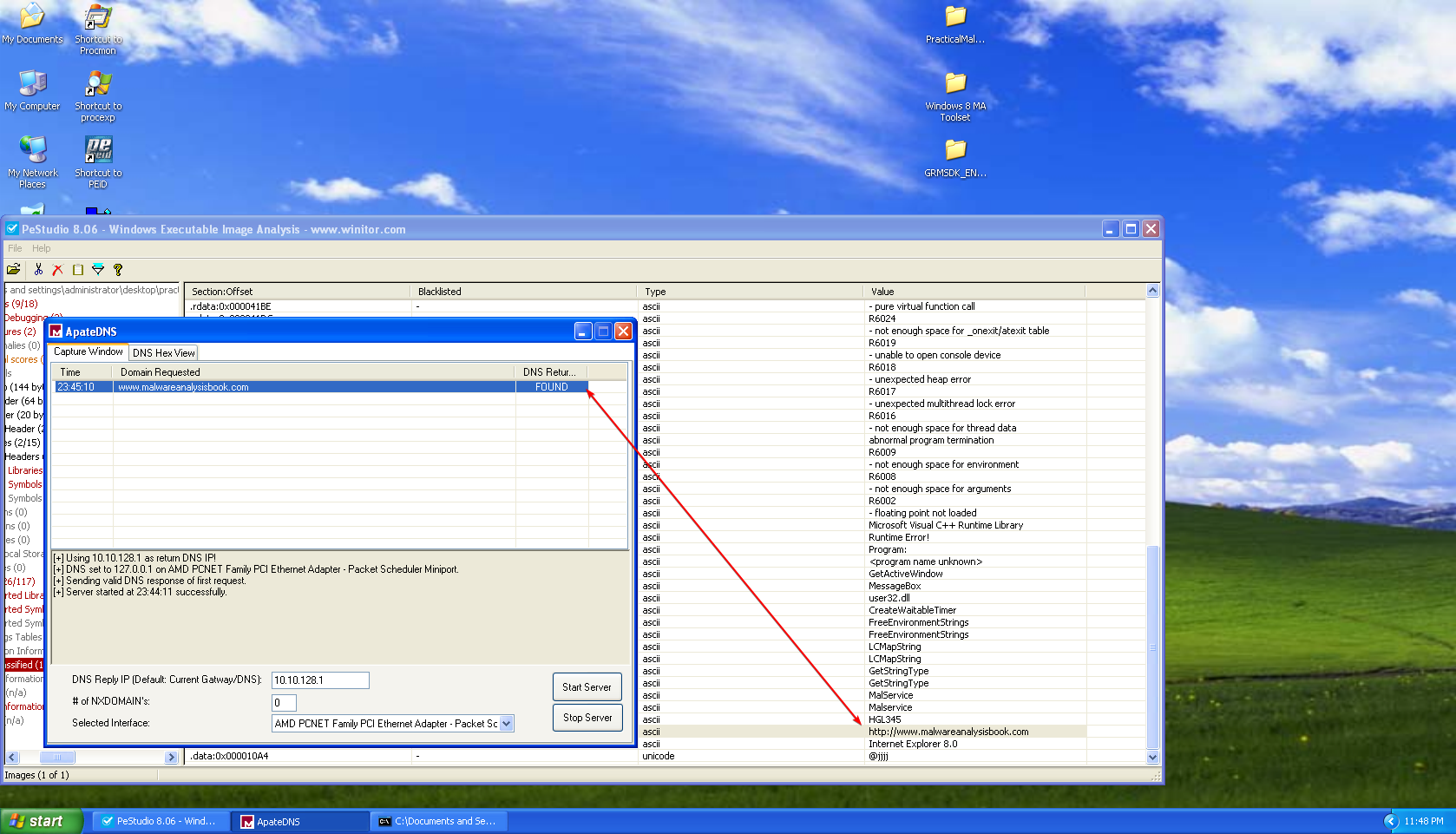Image resolution: width=1456 pixels, height=834 pixels.
Task: Click the Windows start button
Action: 40,821
